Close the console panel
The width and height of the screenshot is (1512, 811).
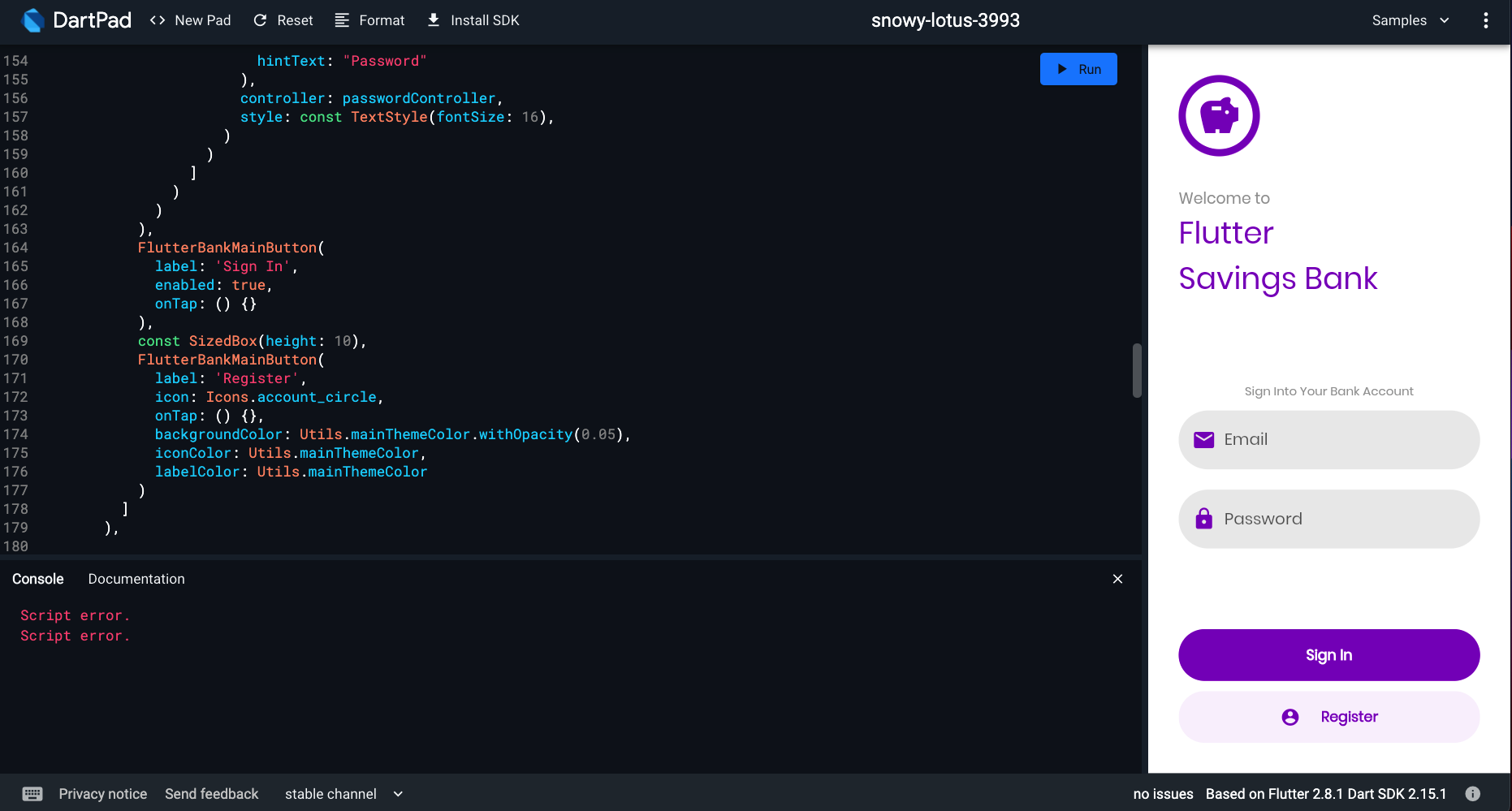point(1117,579)
